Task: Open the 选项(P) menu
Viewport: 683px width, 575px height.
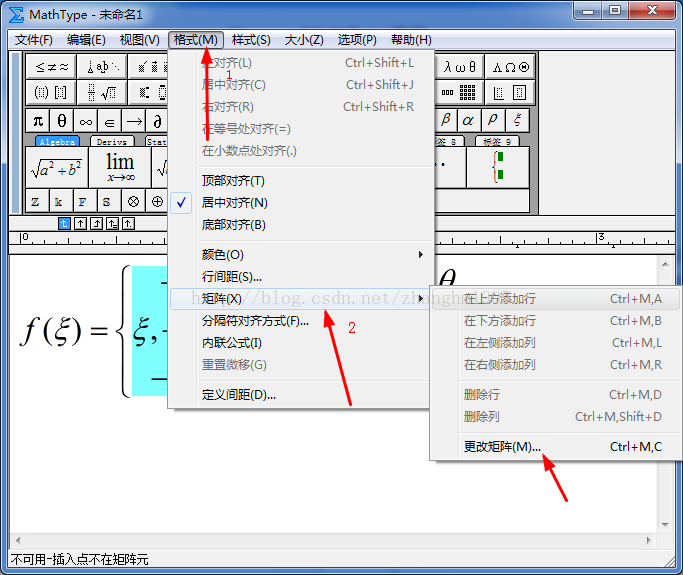Action: point(357,40)
